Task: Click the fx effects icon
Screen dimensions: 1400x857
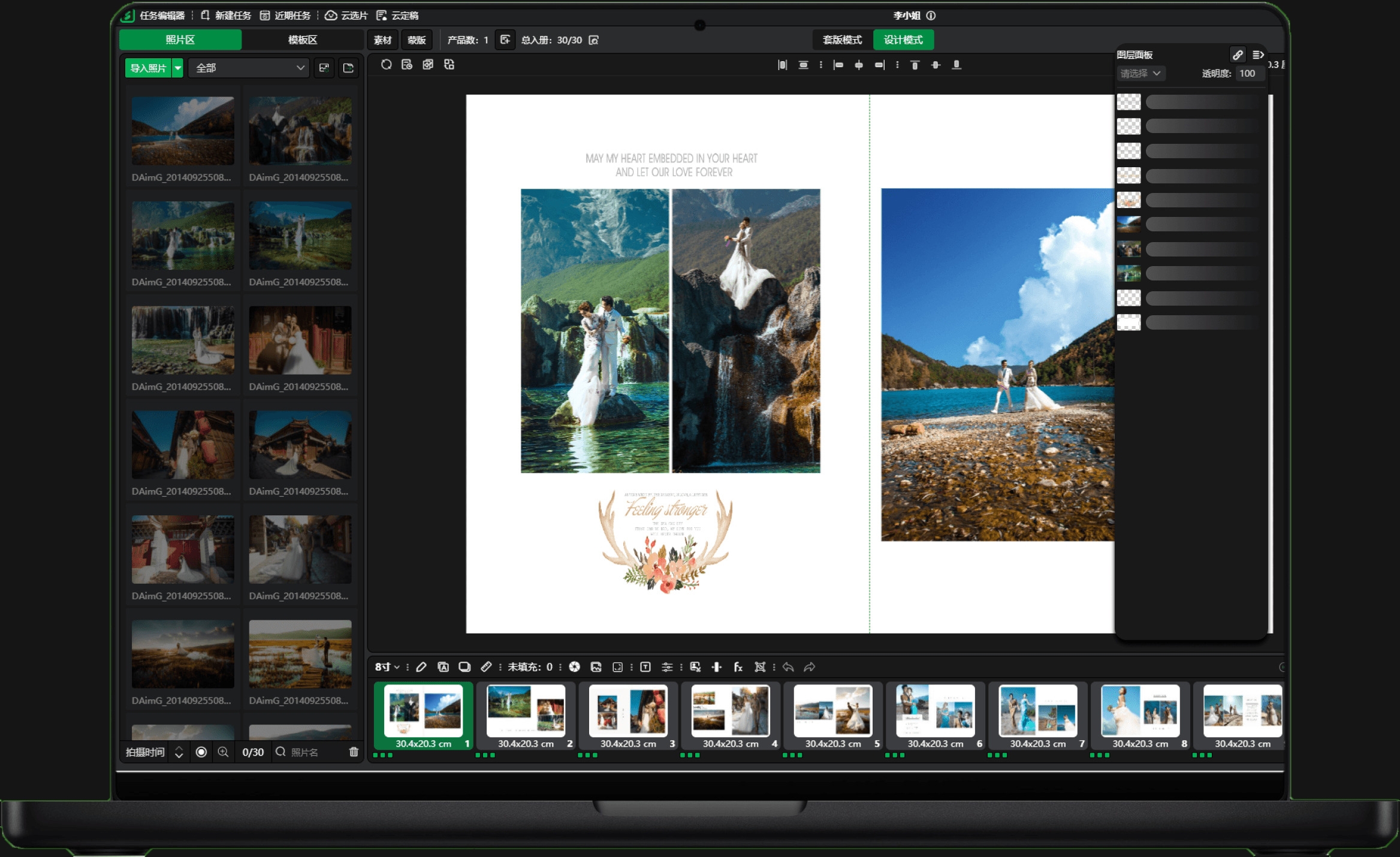Action: (x=738, y=667)
